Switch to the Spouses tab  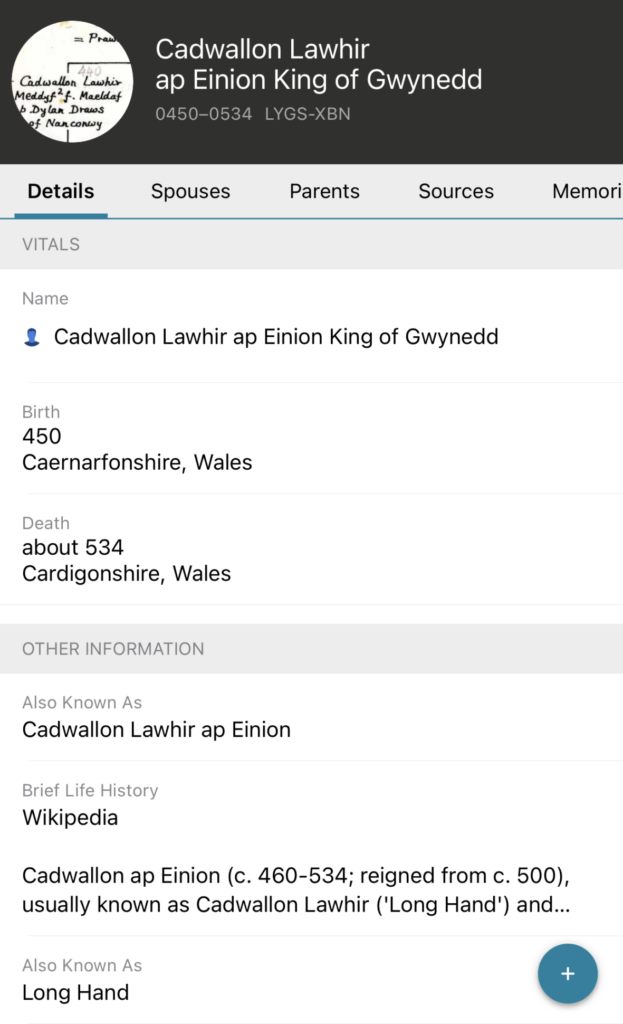point(190,191)
